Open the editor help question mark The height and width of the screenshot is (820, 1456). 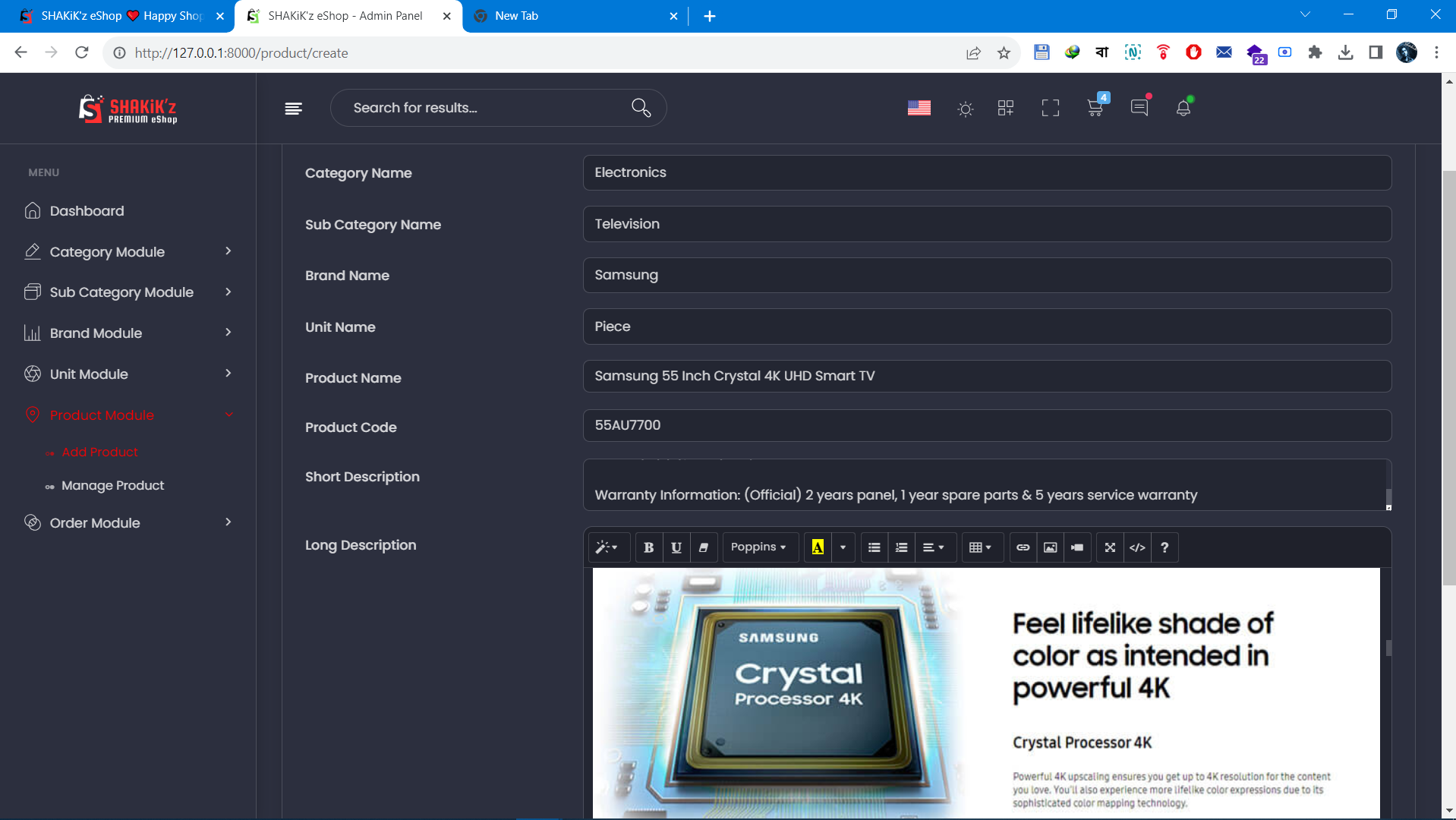pos(1164,547)
